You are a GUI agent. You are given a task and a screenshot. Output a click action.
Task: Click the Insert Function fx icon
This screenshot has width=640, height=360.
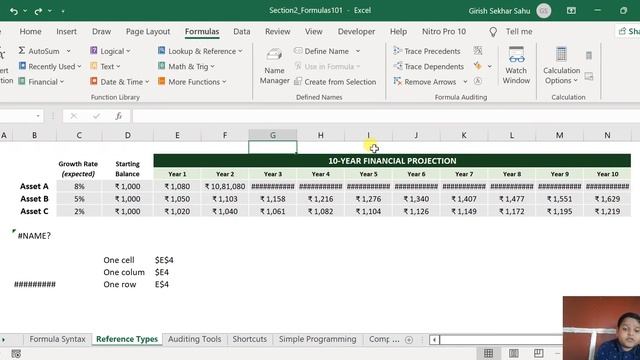118,116
